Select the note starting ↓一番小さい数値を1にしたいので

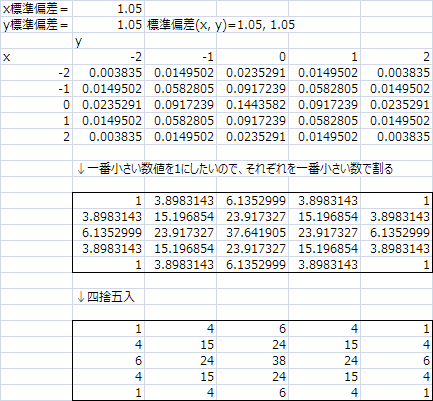234,169
